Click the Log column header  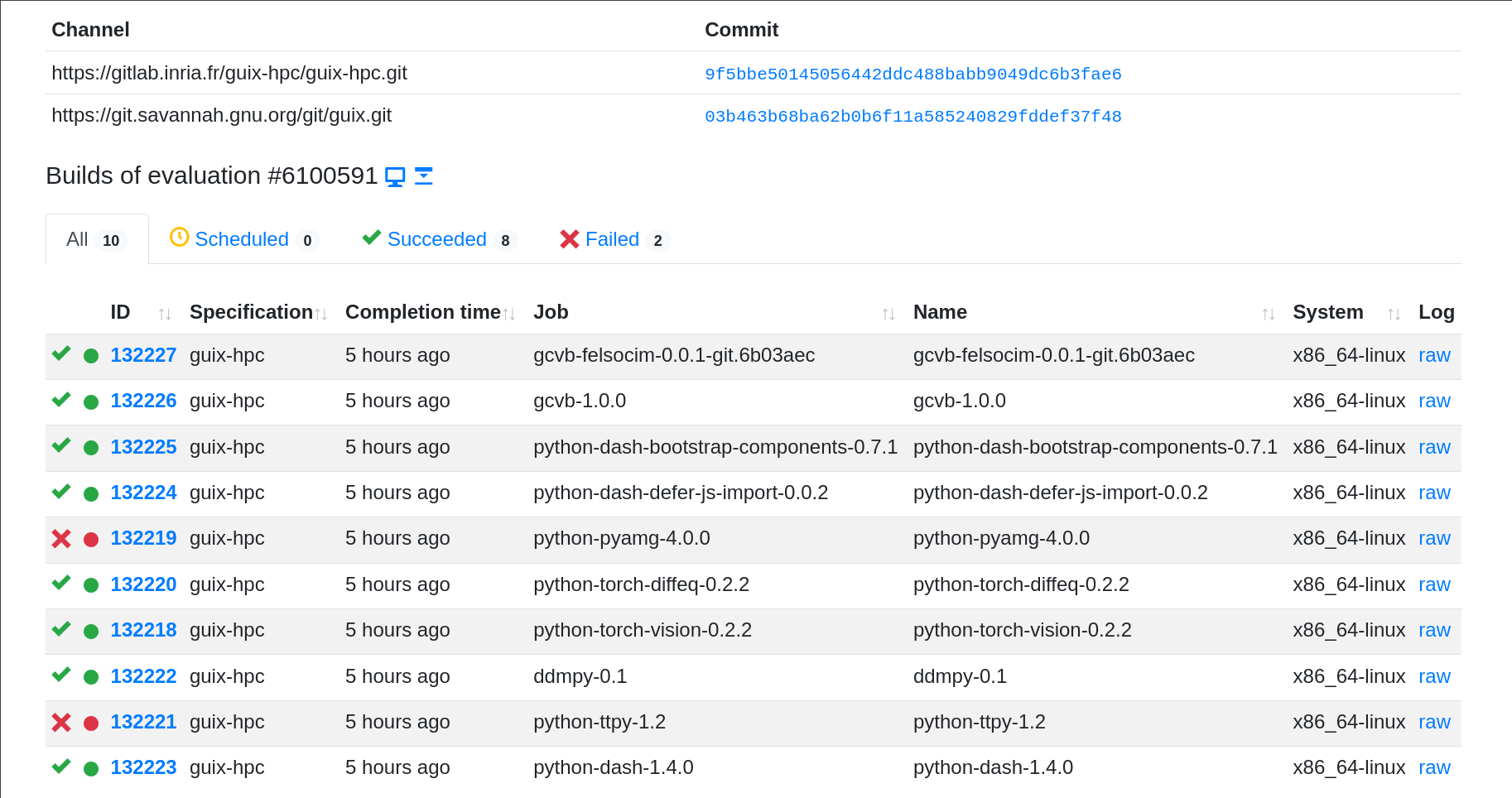[x=1437, y=312]
